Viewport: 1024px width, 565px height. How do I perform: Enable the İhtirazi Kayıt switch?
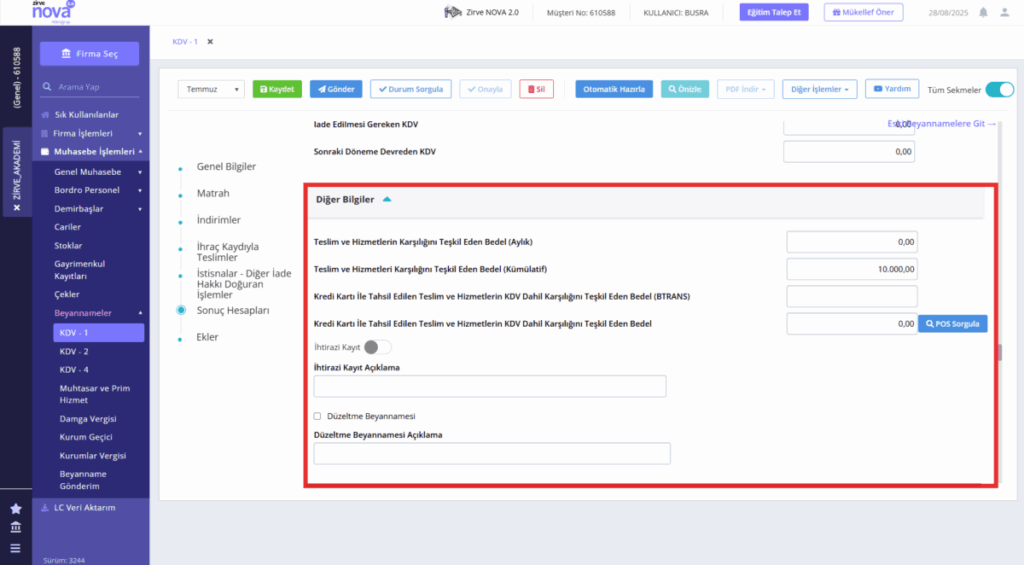(x=377, y=347)
